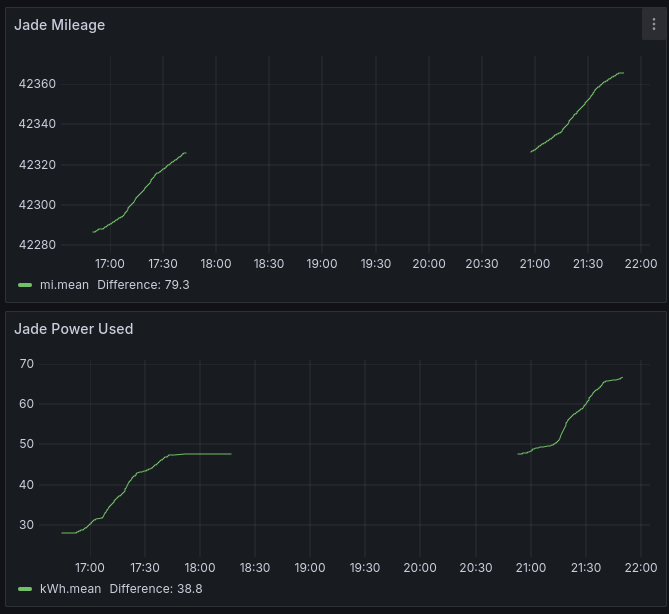The height and width of the screenshot is (614, 669).
Task: Click the 70 y-axis label in Power Used
Action: coord(27,364)
